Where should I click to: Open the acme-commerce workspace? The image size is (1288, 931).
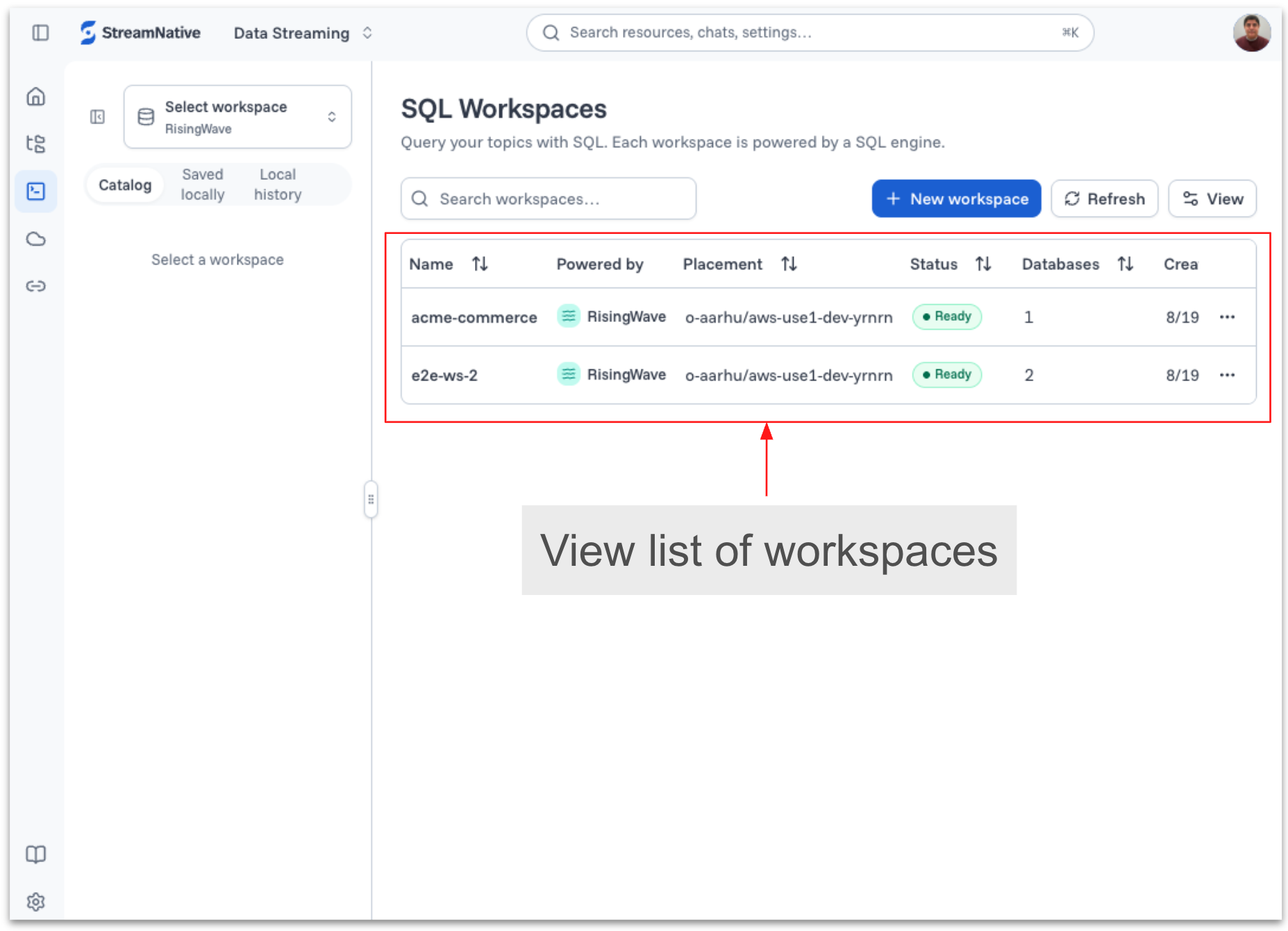(x=474, y=318)
